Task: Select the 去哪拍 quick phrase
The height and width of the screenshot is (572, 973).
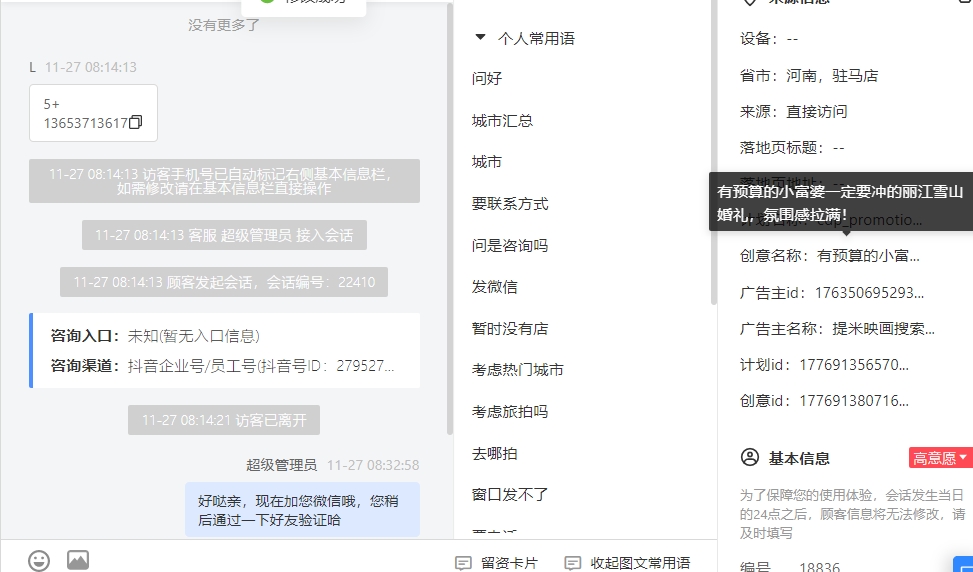Action: click(495, 454)
